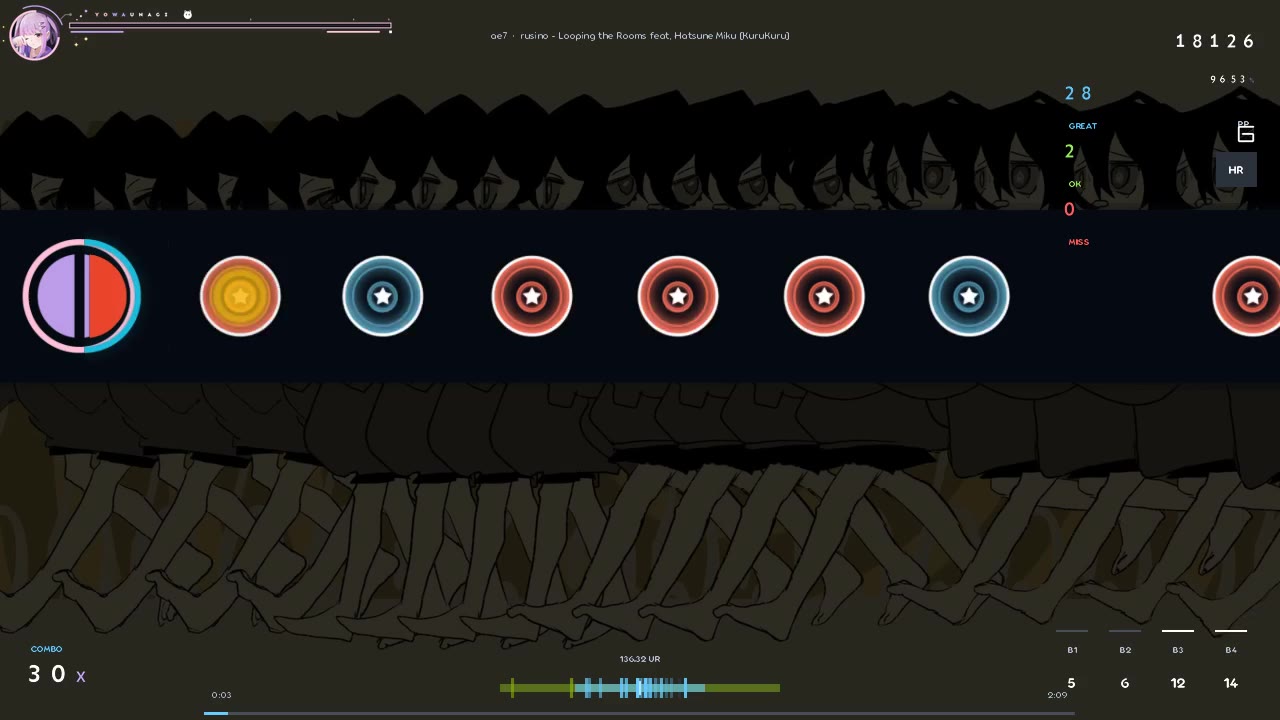1280x720 pixels.
Task: Click the OK label
Action: [1075, 184]
